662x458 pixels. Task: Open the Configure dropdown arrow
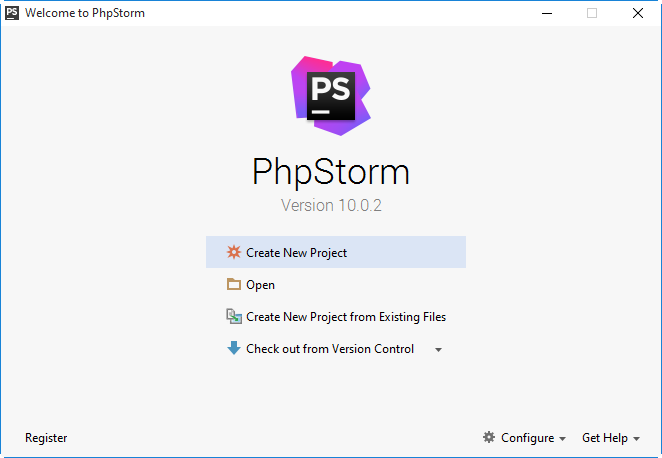click(x=562, y=439)
